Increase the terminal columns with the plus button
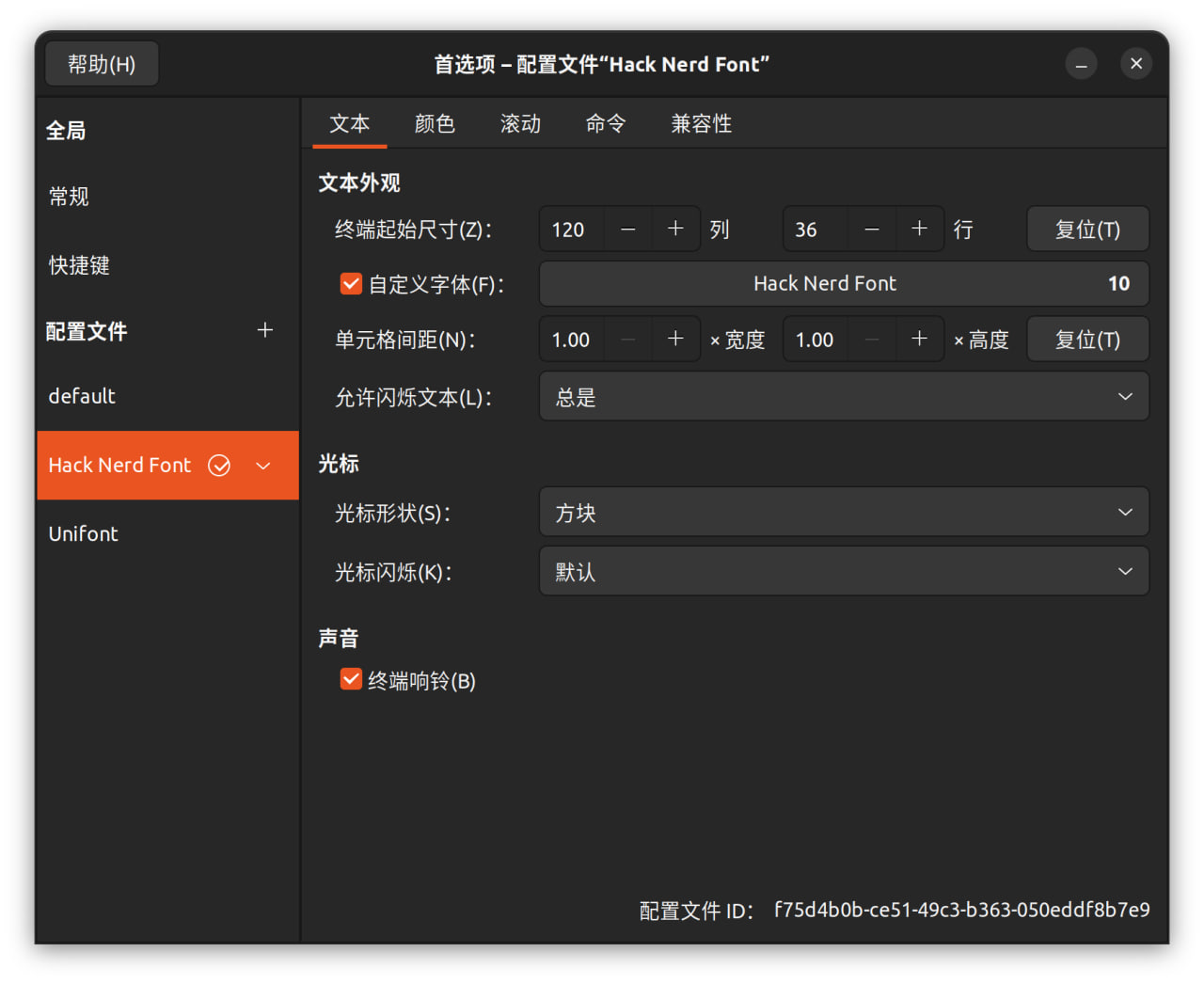 [675, 229]
